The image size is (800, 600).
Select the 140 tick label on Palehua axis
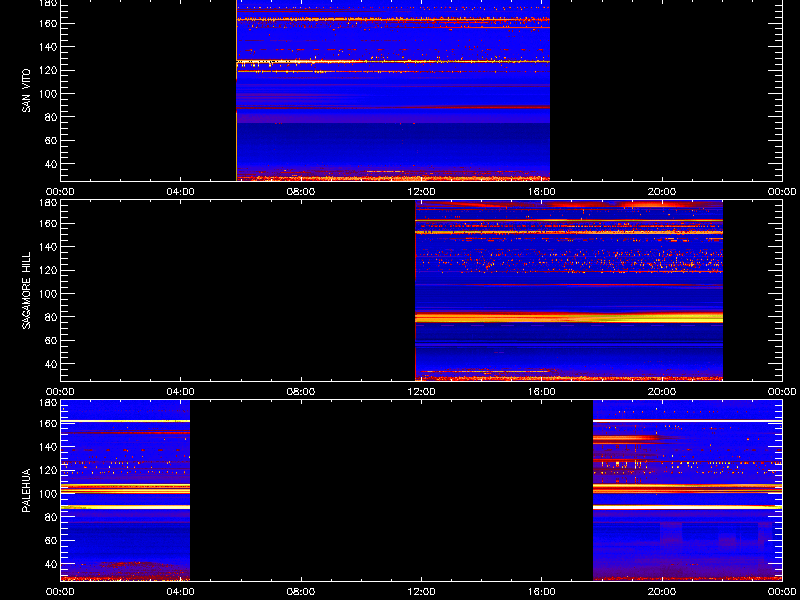pyautogui.click(x=49, y=447)
